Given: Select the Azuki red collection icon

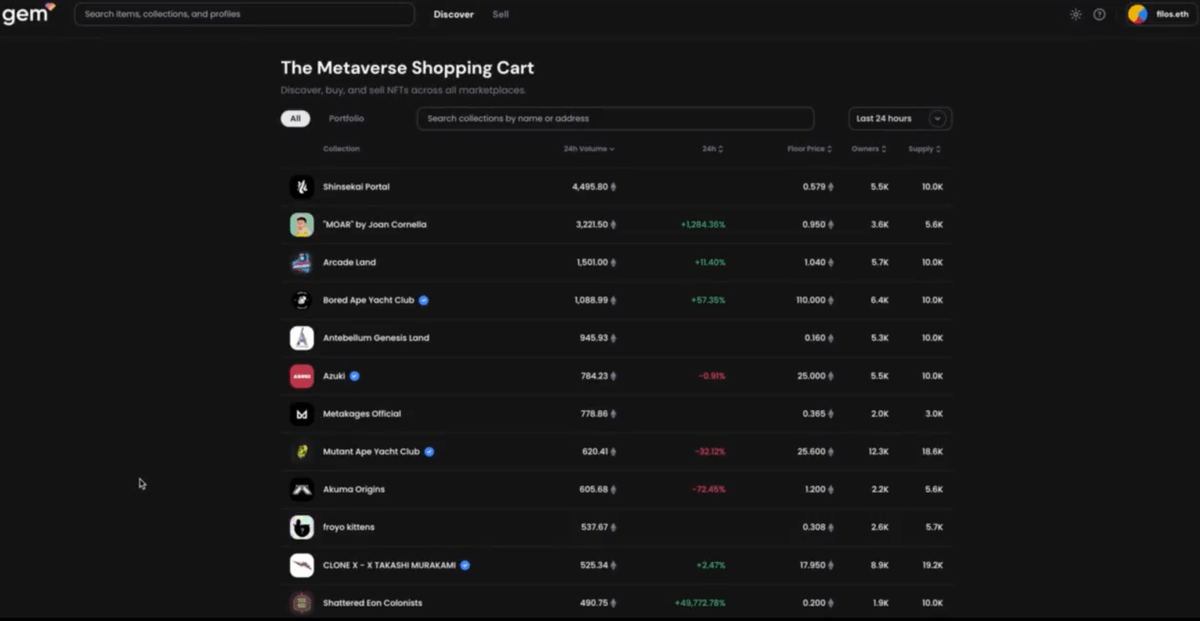Looking at the screenshot, I should coord(302,376).
